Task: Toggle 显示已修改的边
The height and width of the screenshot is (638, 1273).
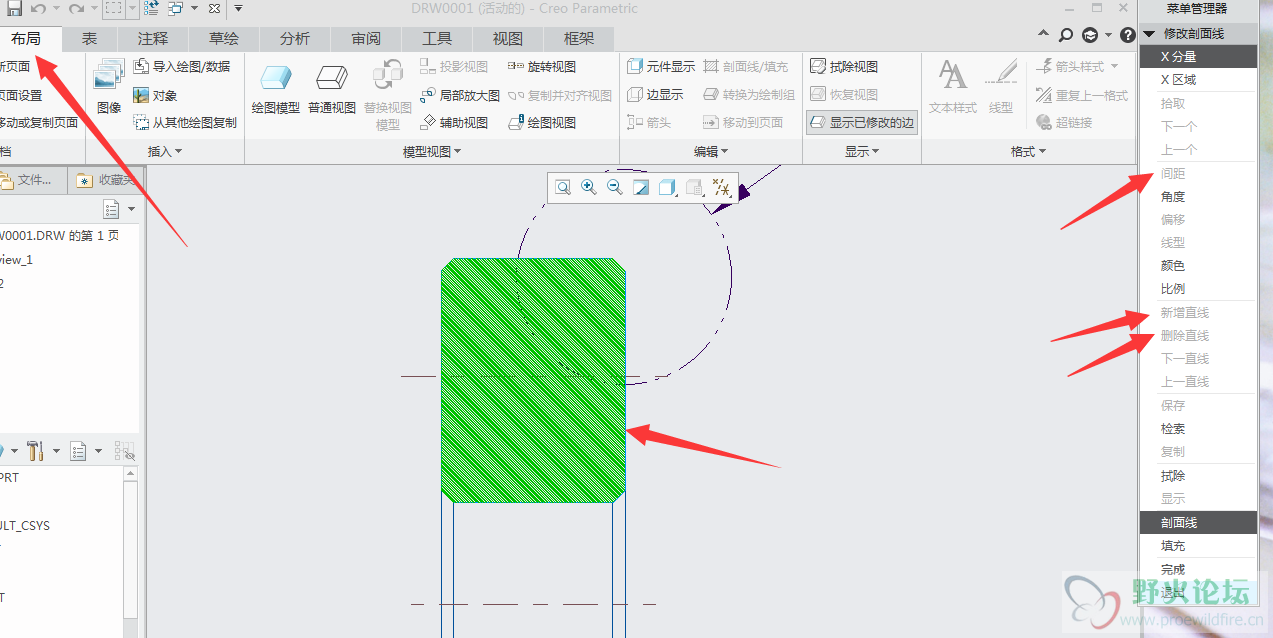Action: 862,123
